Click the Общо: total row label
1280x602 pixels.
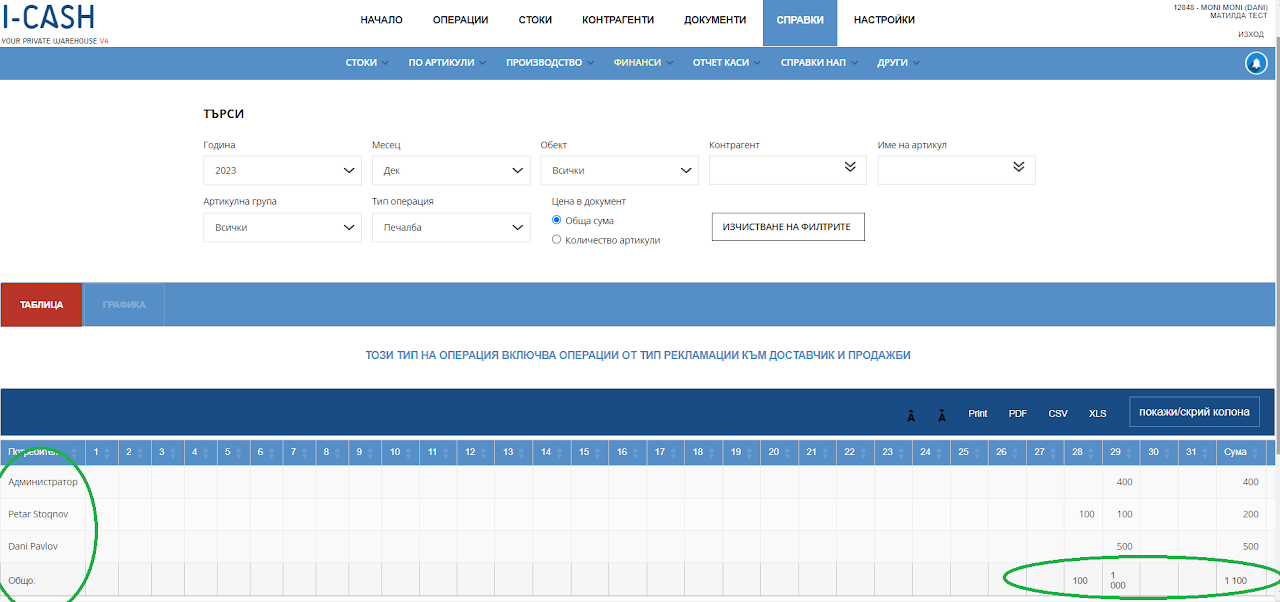23,580
